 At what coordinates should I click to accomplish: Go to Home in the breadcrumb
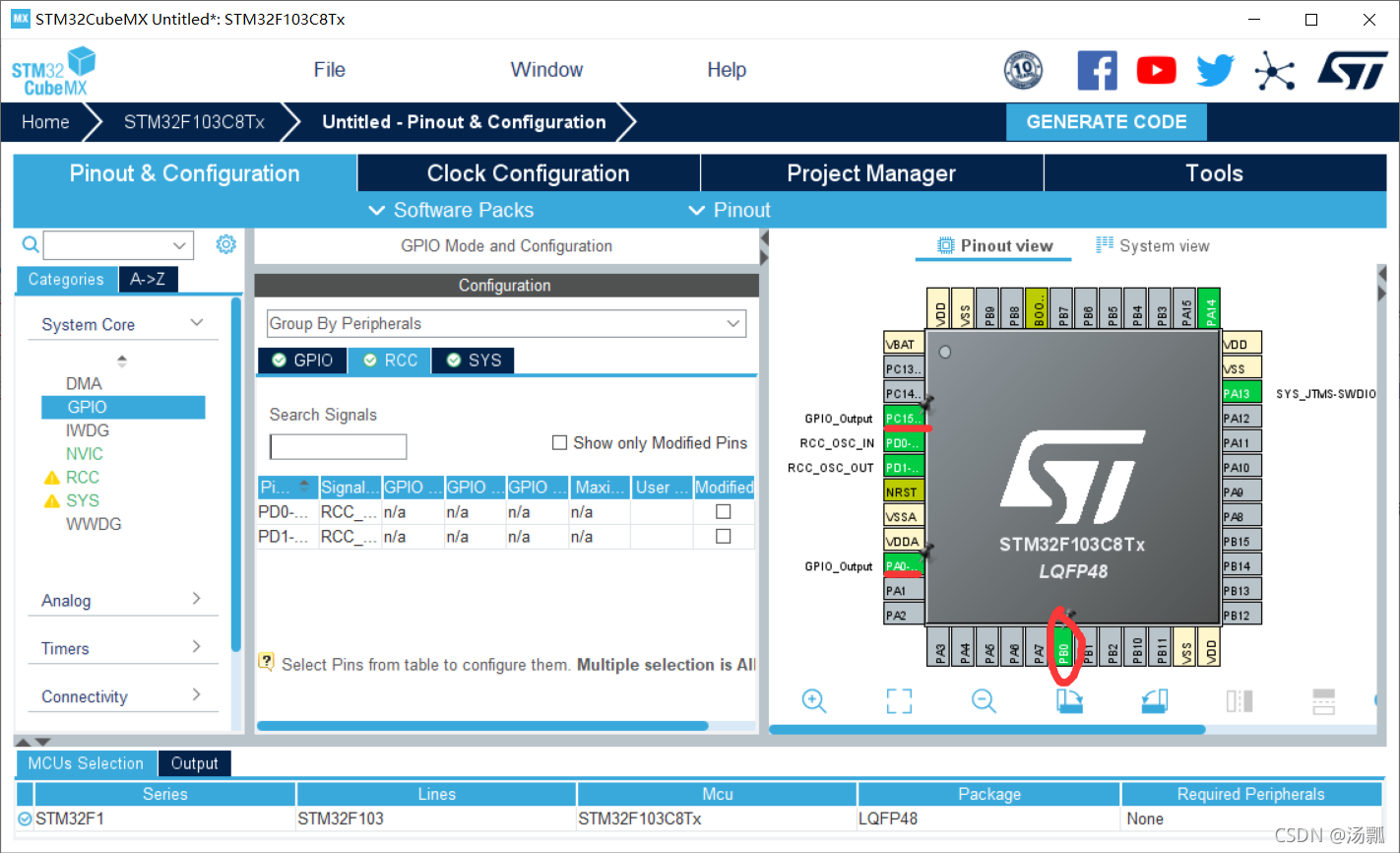click(45, 122)
